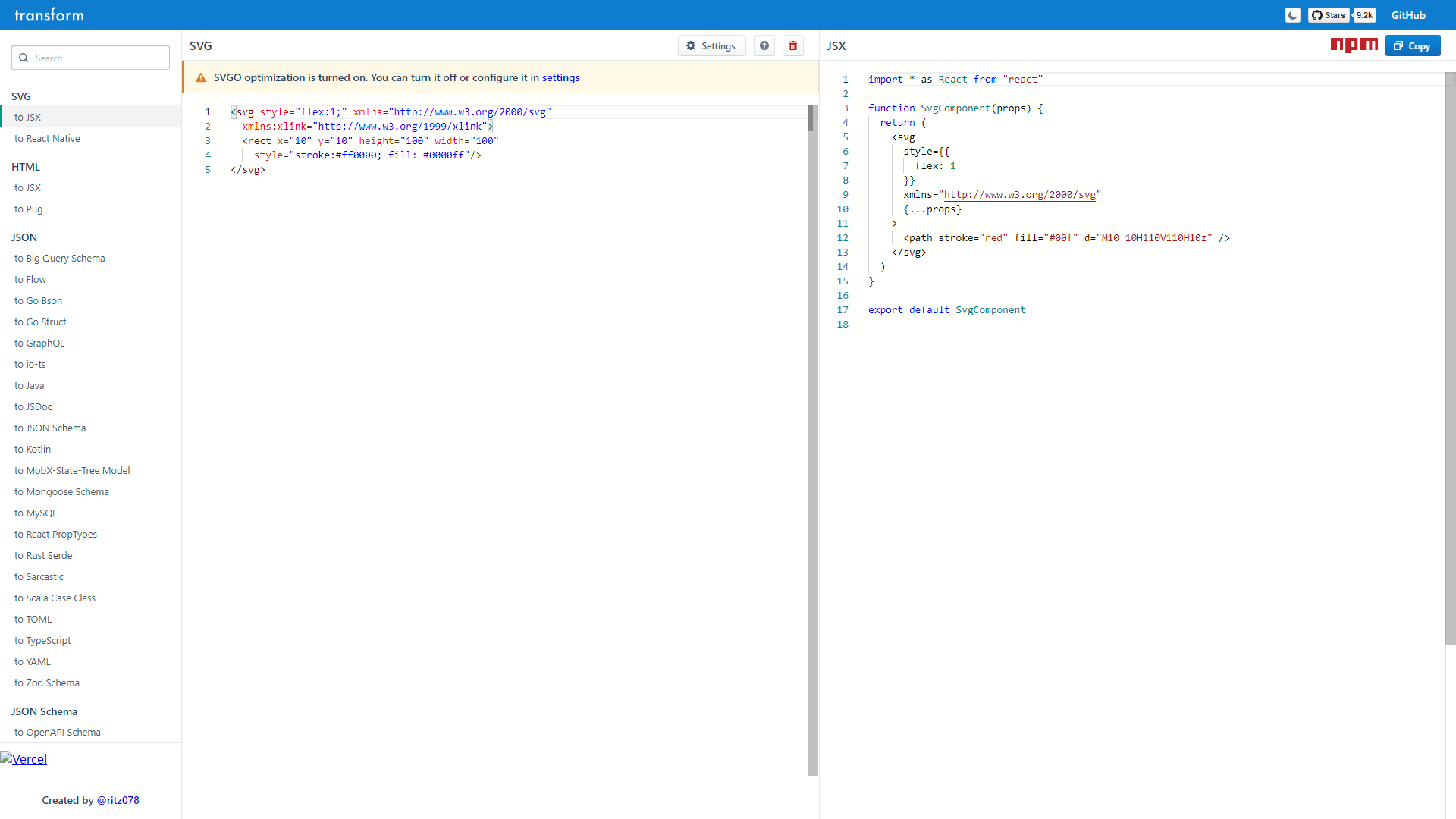Open the @ritz078 creator link
Viewport: 1456px width, 819px height.
click(x=118, y=801)
